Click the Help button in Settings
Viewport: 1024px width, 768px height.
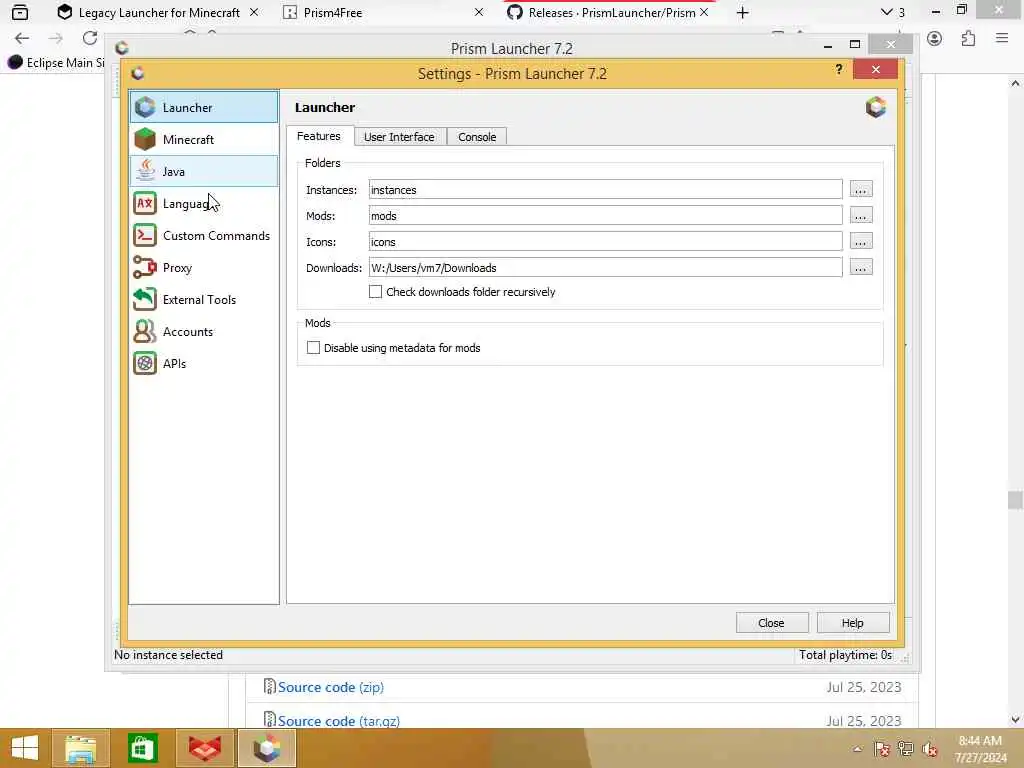pos(852,623)
